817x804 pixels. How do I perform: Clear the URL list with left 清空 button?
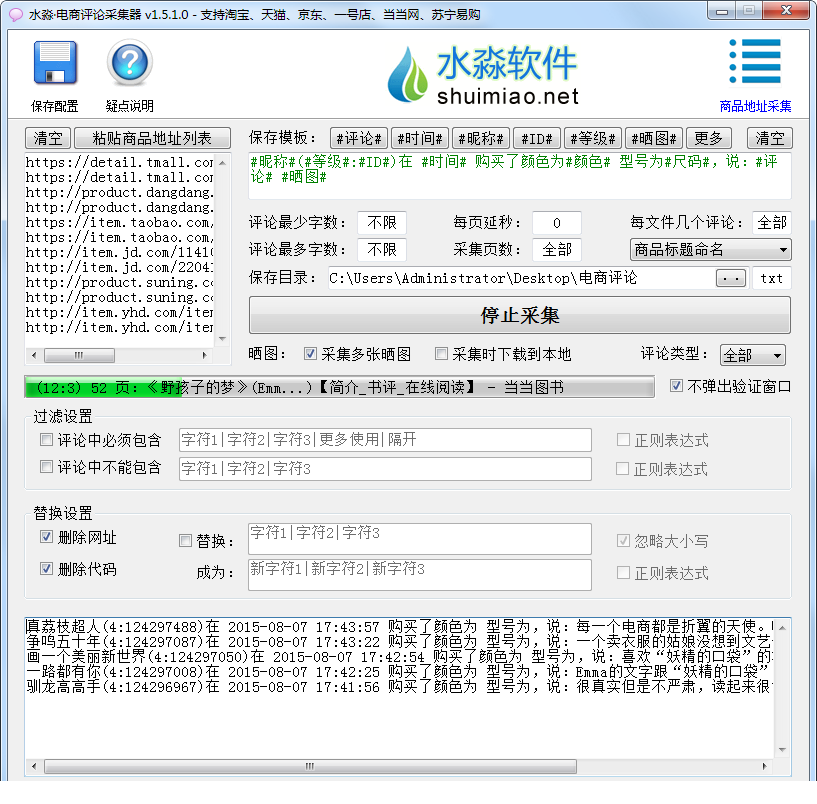pyautogui.click(x=48, y=139)
